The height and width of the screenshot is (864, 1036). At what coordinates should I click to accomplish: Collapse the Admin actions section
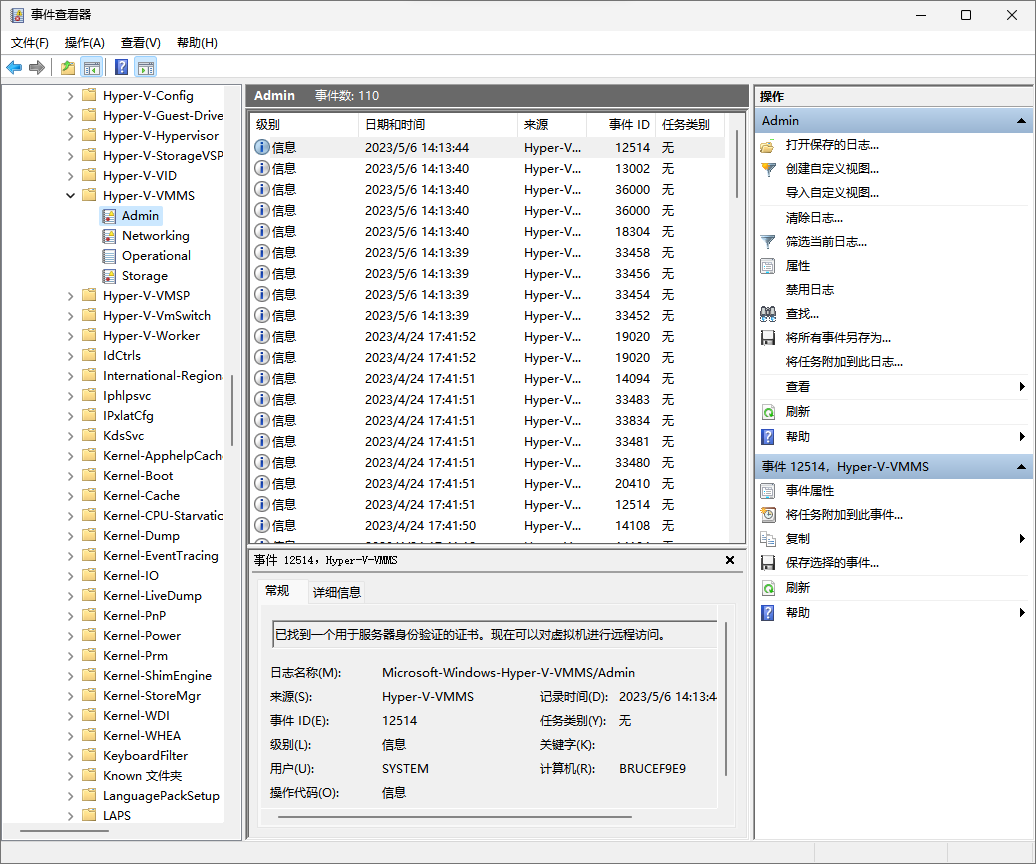click(1021, 121)
